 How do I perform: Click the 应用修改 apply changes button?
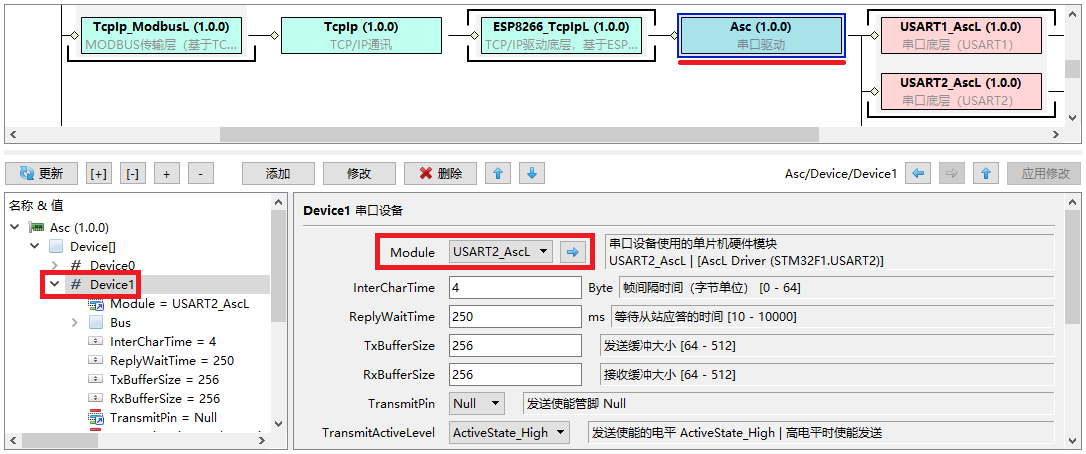pos(1044,173)
